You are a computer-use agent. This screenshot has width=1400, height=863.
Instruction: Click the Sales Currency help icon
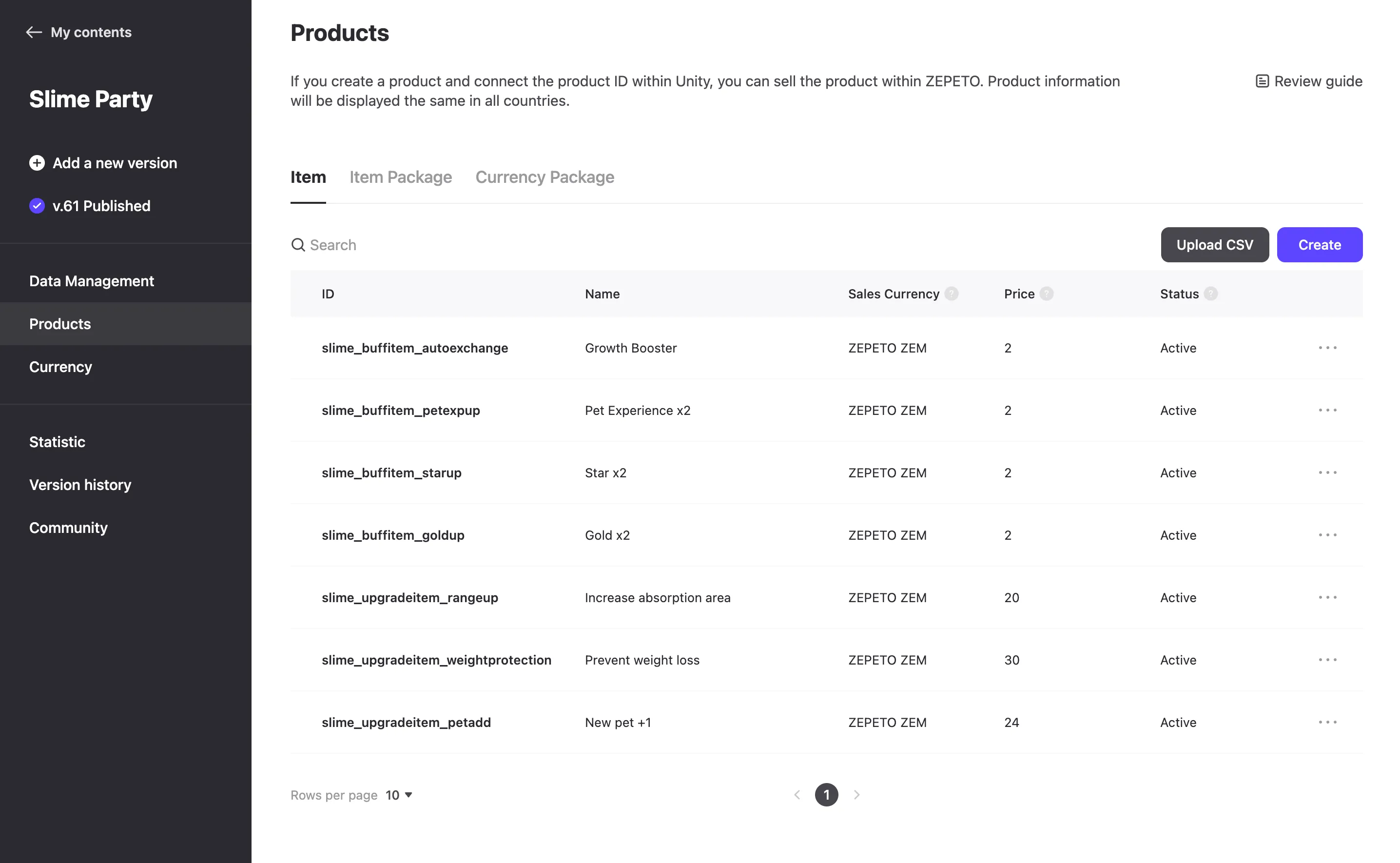tap(952, 294)
